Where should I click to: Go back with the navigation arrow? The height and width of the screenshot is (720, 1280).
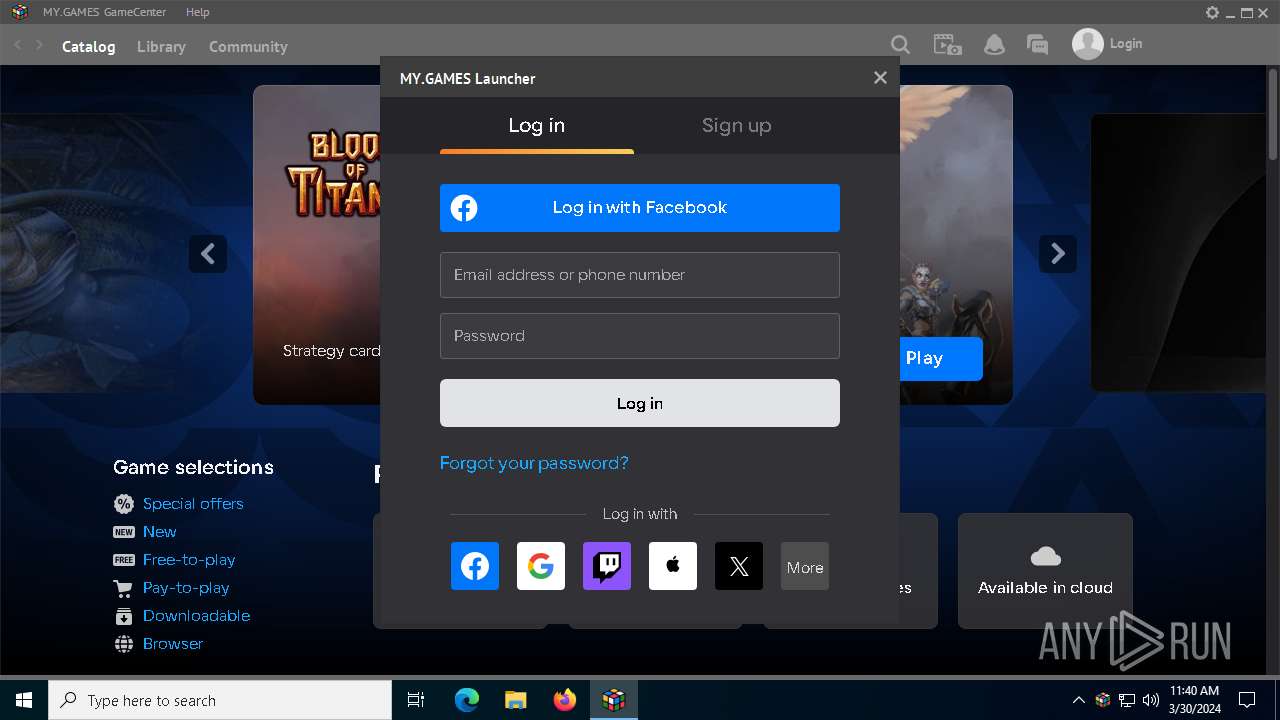pos(17,45)
